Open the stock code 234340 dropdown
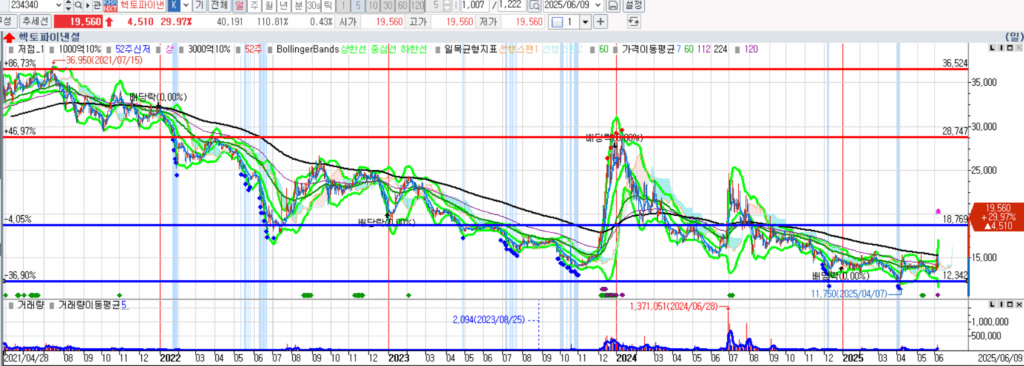1024x366 pixels. coord(58,5)
